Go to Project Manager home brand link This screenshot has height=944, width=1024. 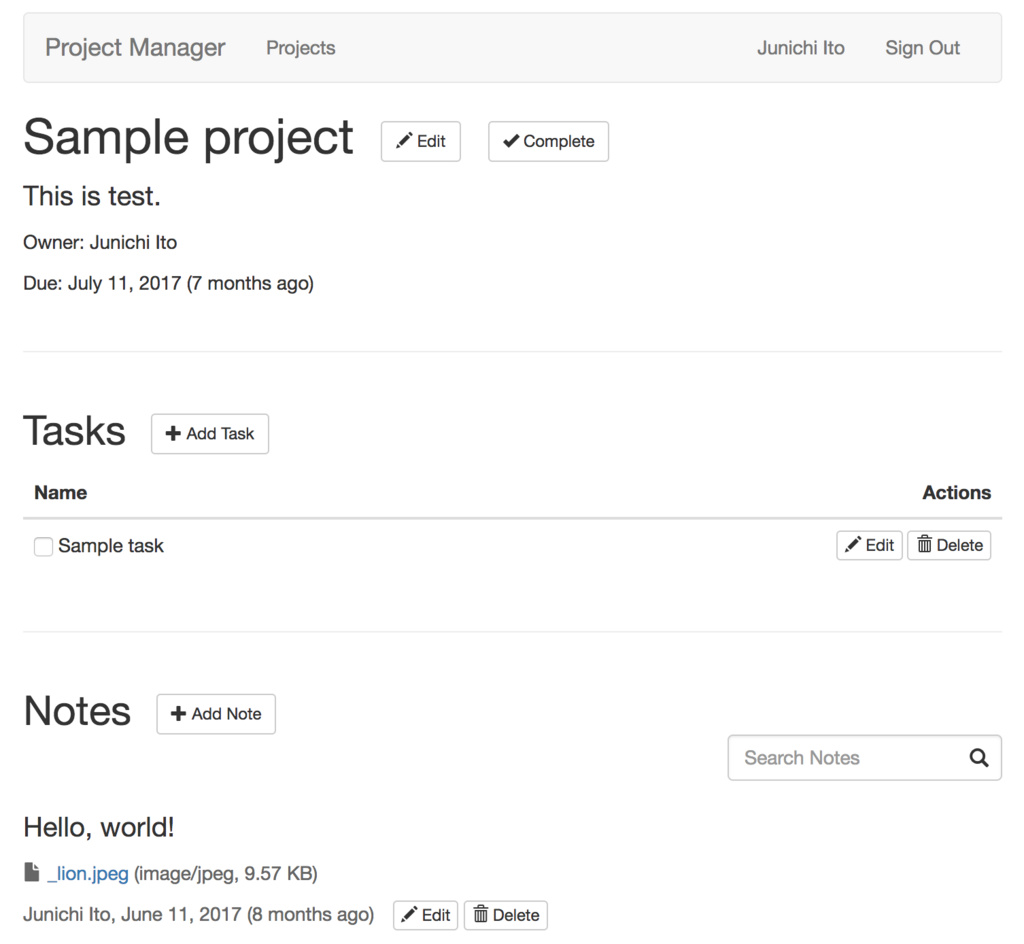pos(135,48)
